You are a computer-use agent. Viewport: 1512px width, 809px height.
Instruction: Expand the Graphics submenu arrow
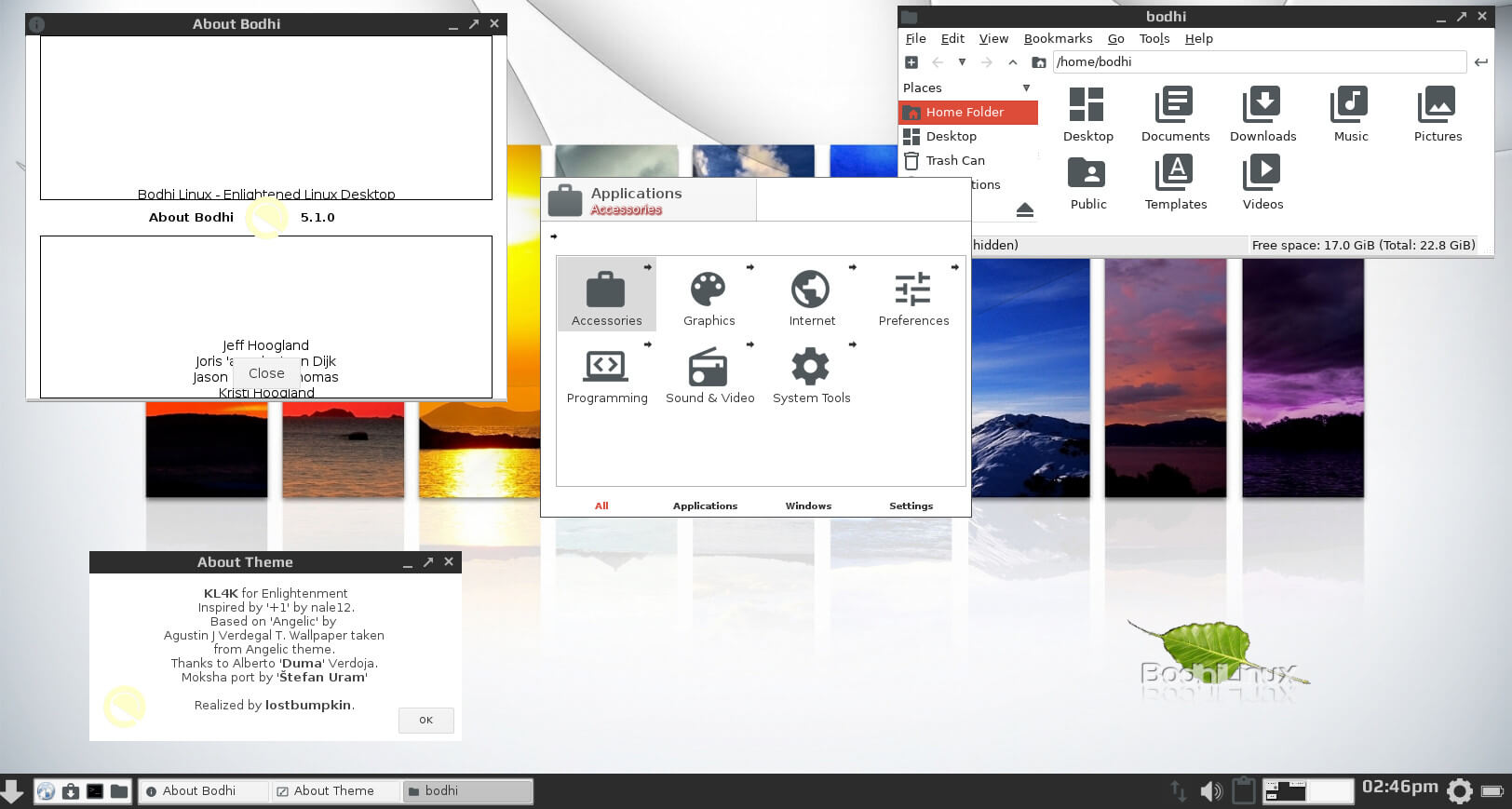[x=749, y=267]
